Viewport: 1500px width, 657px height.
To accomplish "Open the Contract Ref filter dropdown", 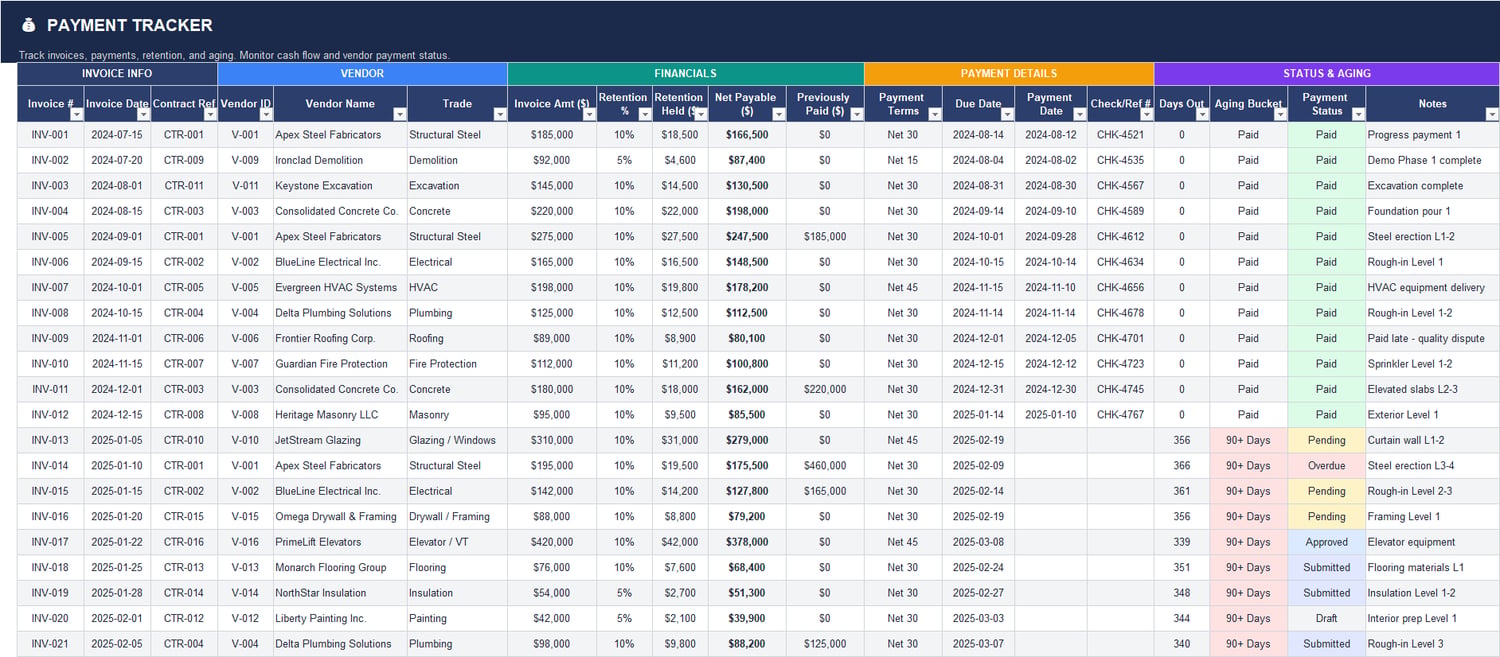I will [209, 114].
